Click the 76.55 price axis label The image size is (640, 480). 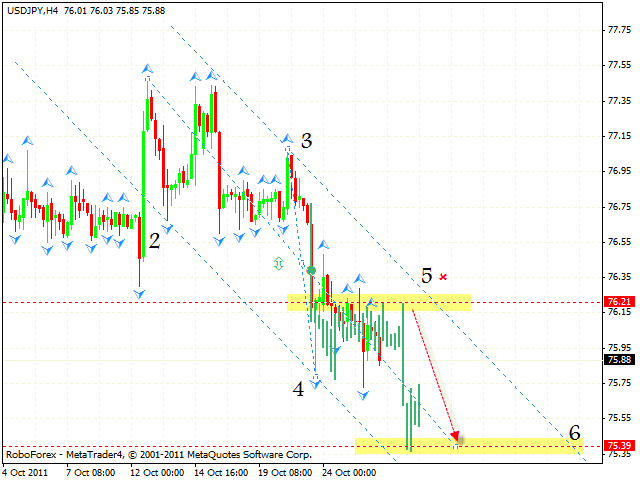pos(619,242)
